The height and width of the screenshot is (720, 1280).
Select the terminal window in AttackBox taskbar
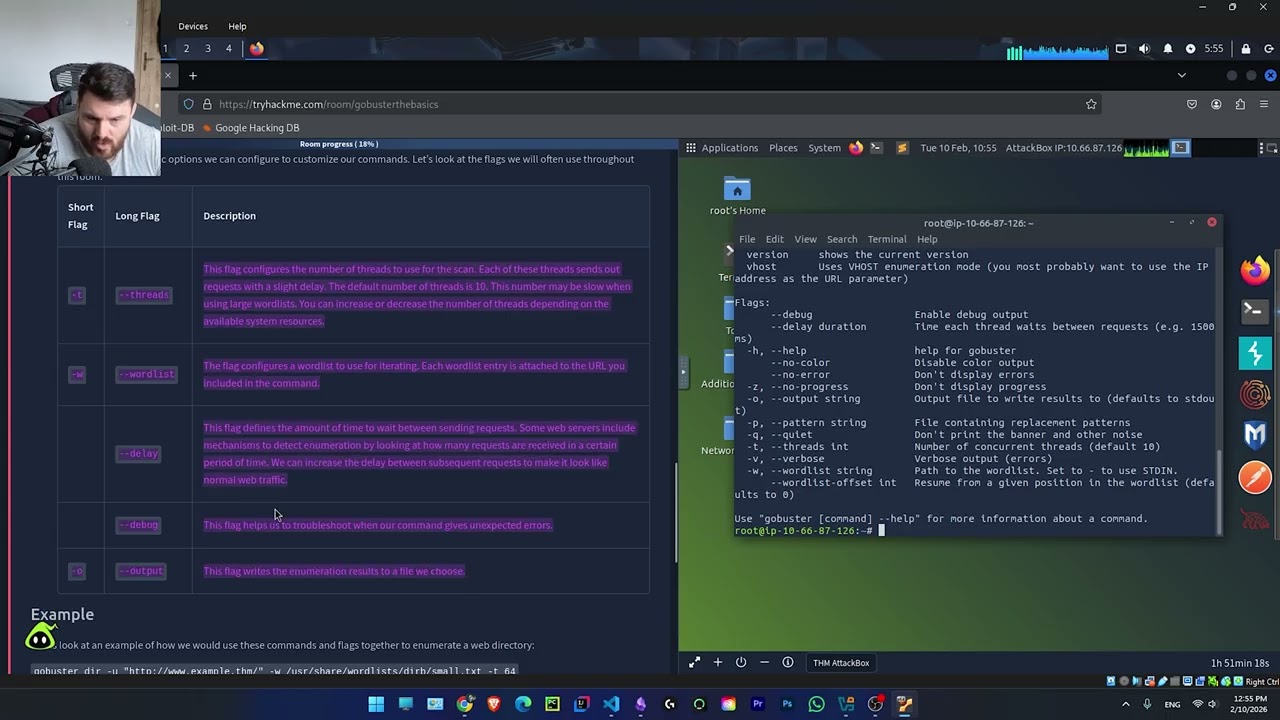pos(1180,148)
